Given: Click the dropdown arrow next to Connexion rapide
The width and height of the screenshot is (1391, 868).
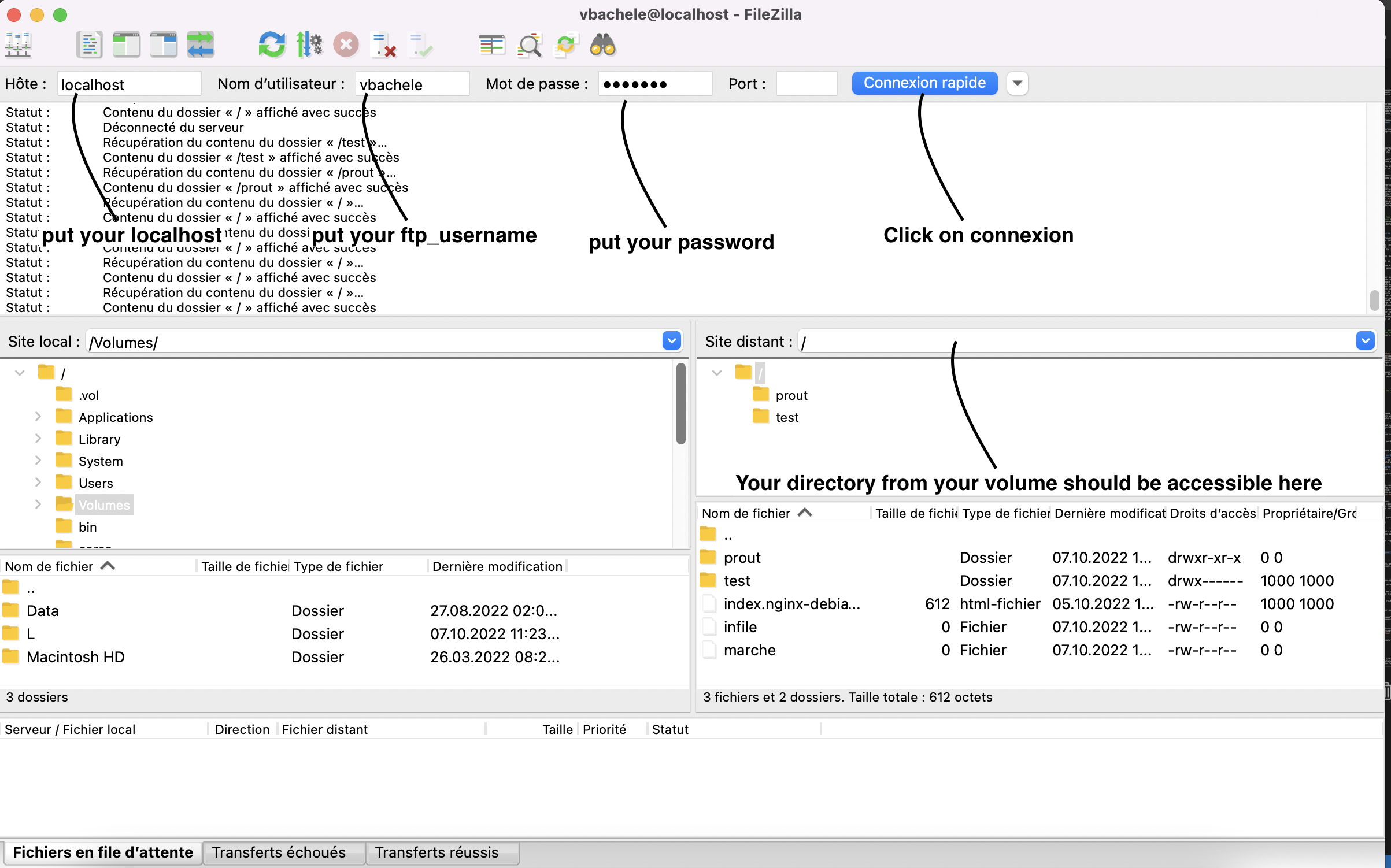Looking at the screenshot, I should pos(1018,84).
